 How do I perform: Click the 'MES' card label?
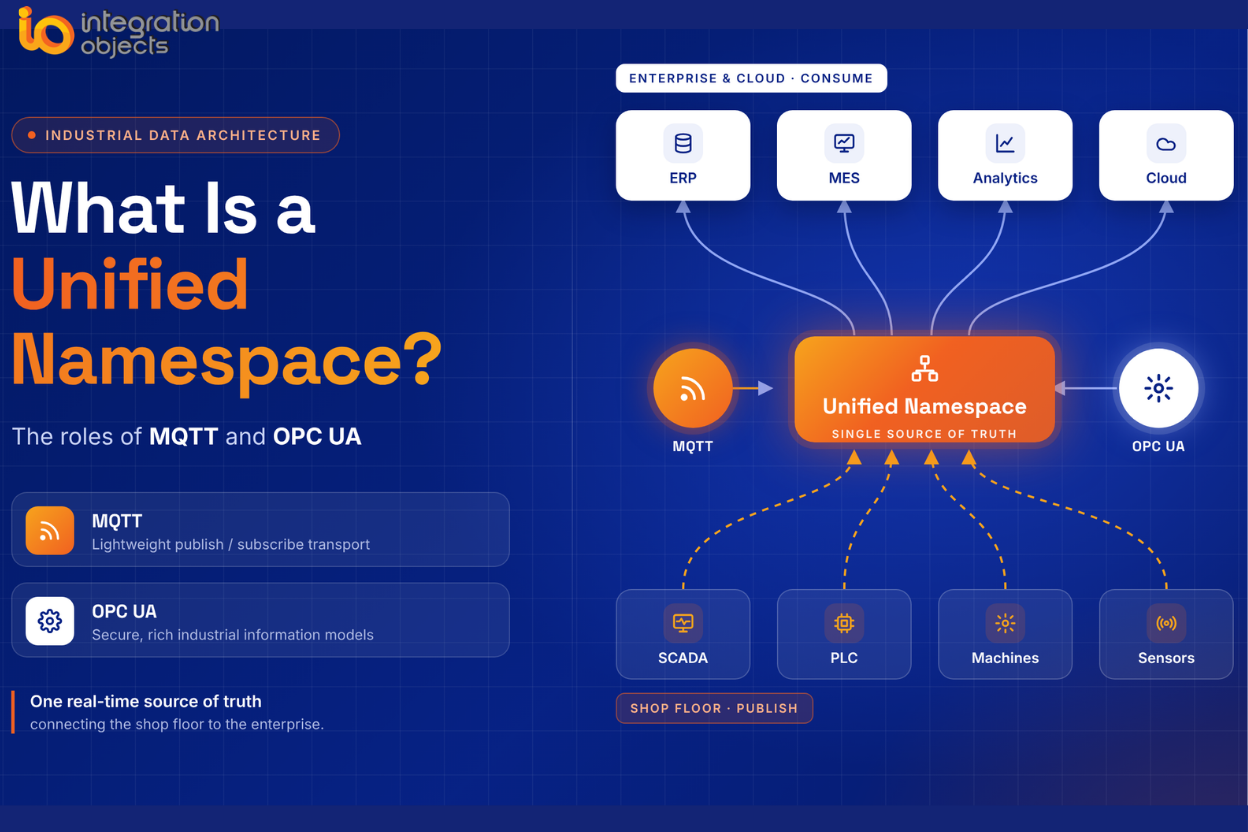pyautogui.click(x=844, y=178)
